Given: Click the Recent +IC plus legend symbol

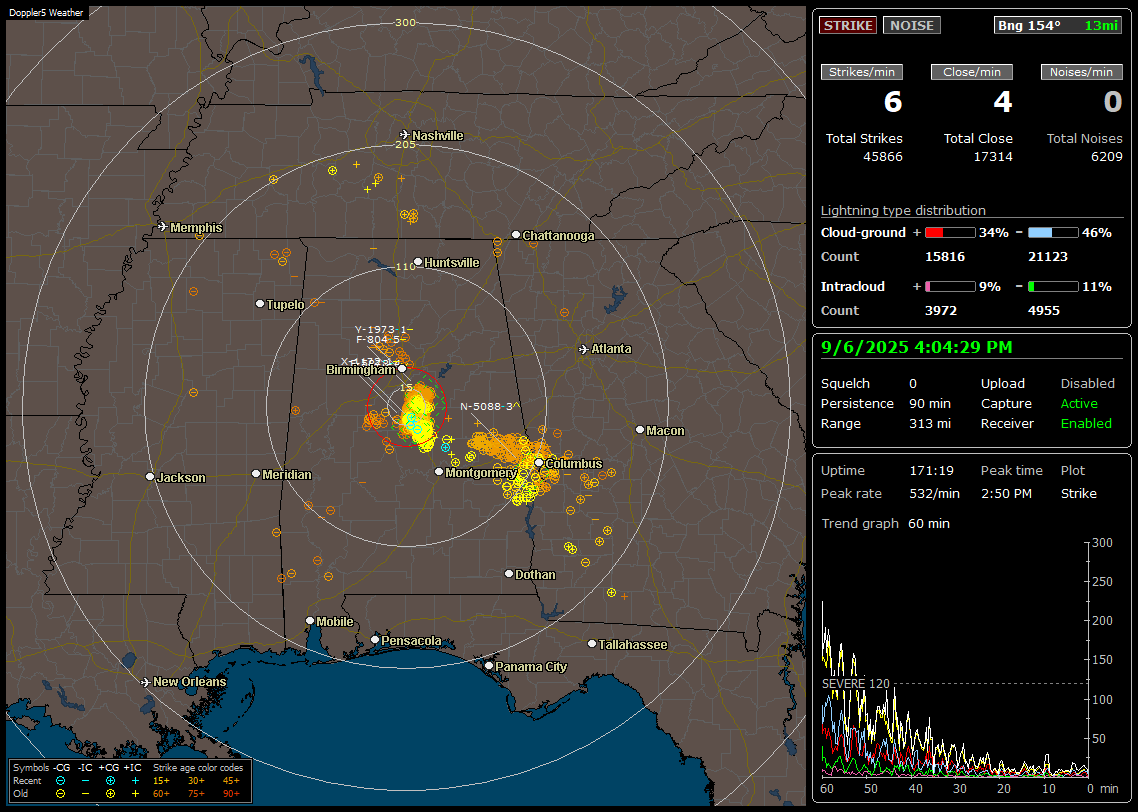Looking at the screenshot, I should (135, 781).
